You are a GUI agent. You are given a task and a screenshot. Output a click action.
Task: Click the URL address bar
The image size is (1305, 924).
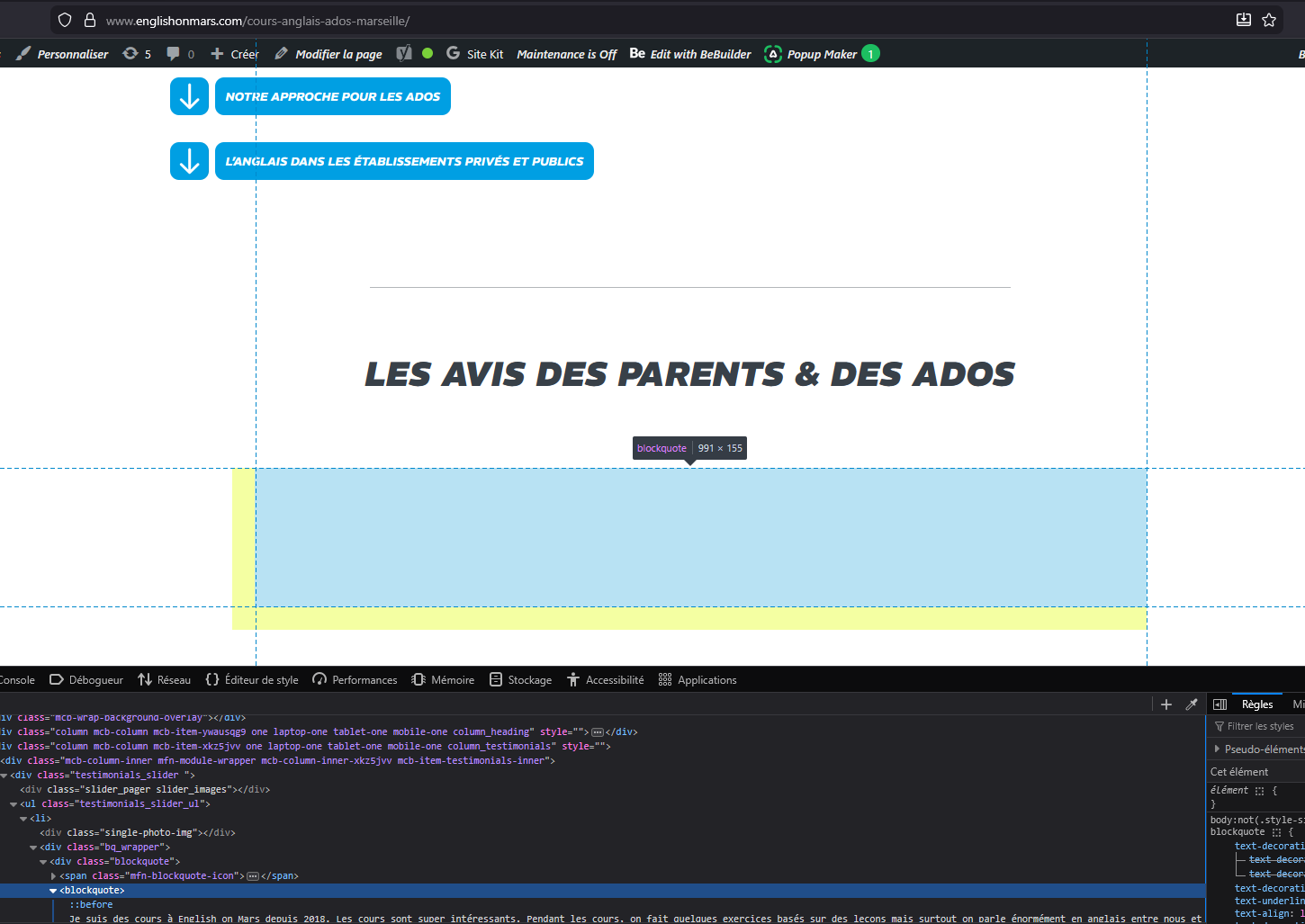coord(630,20)
